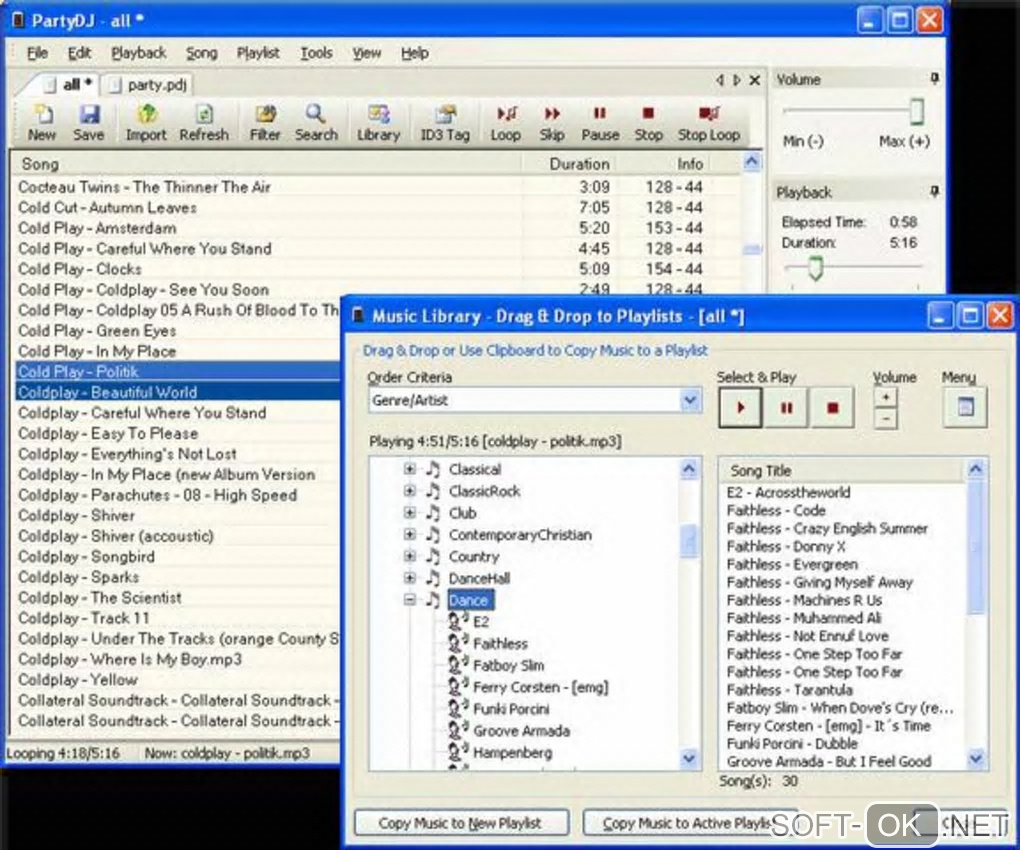This screenshot has height=850, width=1020.
Task: Collapse the Dance genre tree node
Action: [x=410, y=600]
